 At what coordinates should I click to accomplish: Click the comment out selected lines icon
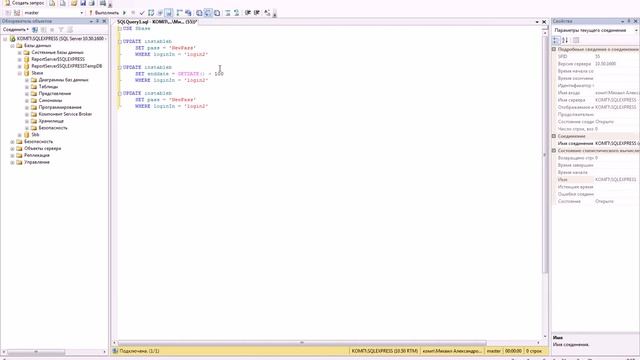228,13
